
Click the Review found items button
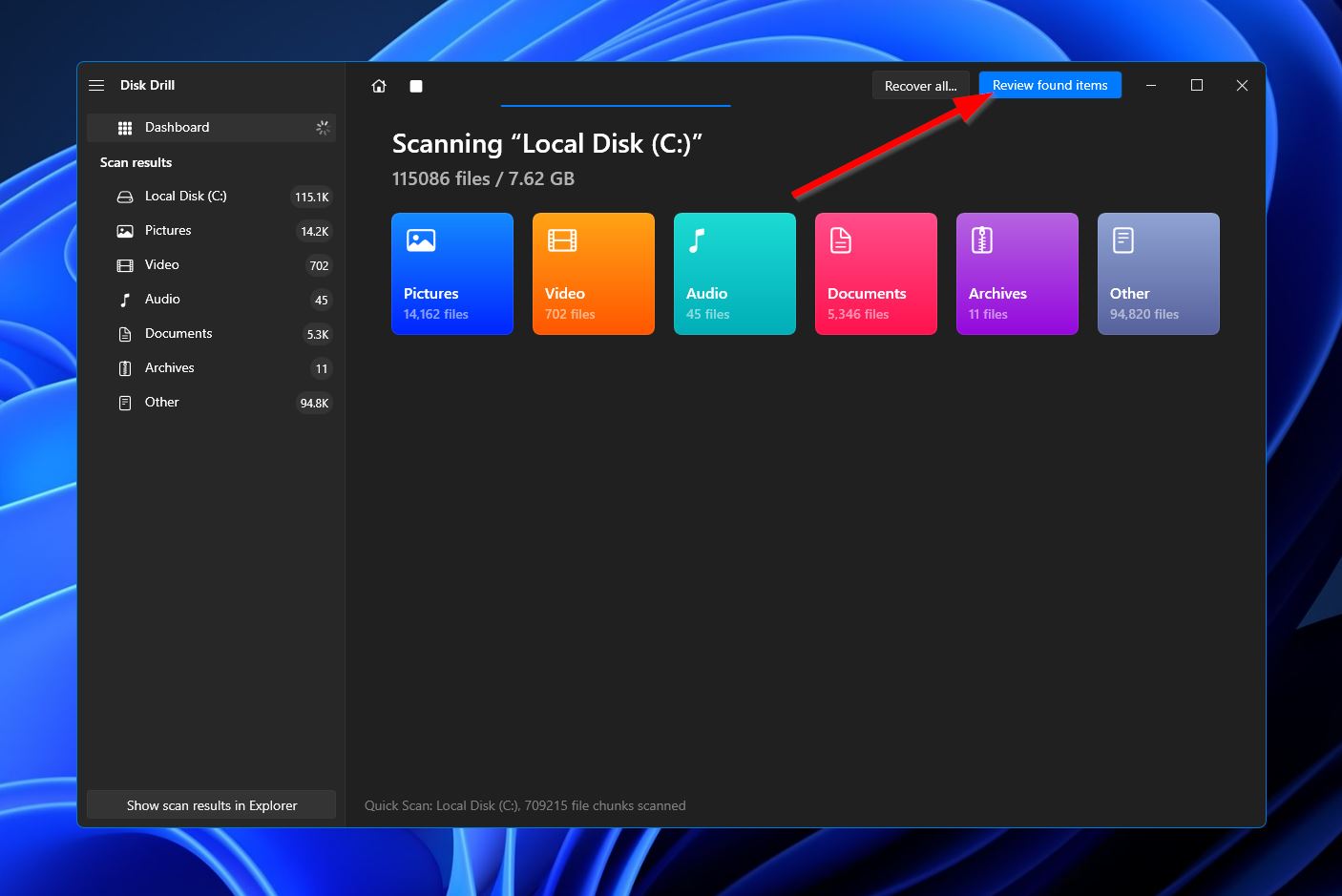pyautogui.click(x=1050, y=85)
